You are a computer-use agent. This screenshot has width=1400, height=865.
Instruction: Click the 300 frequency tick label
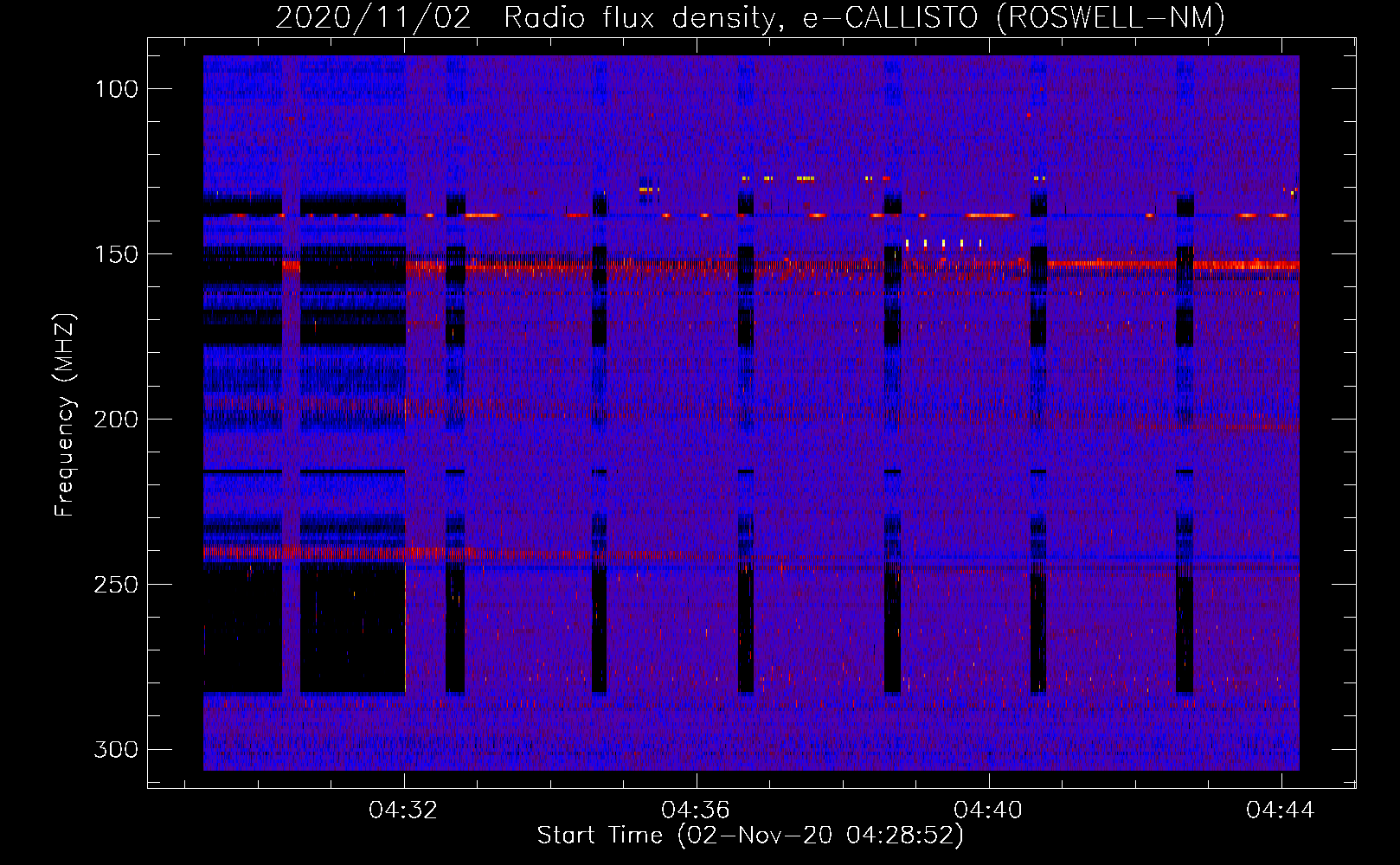(116, 749)
